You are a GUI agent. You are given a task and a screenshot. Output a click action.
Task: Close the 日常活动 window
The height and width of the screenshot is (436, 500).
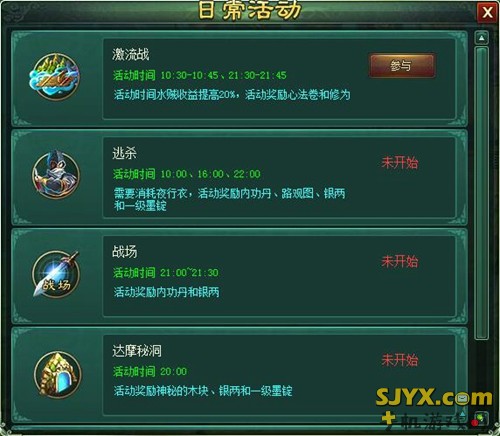coord(487,13)
